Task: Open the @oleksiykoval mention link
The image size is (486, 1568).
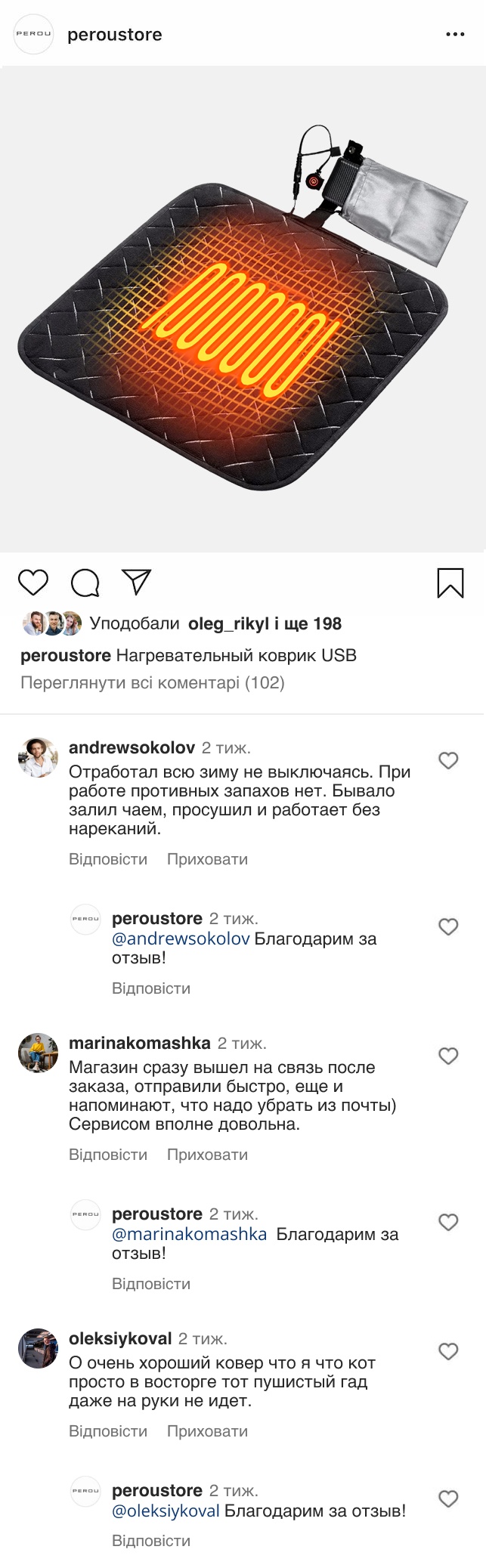Action: pyautogui.click(x=166, y=1511)
